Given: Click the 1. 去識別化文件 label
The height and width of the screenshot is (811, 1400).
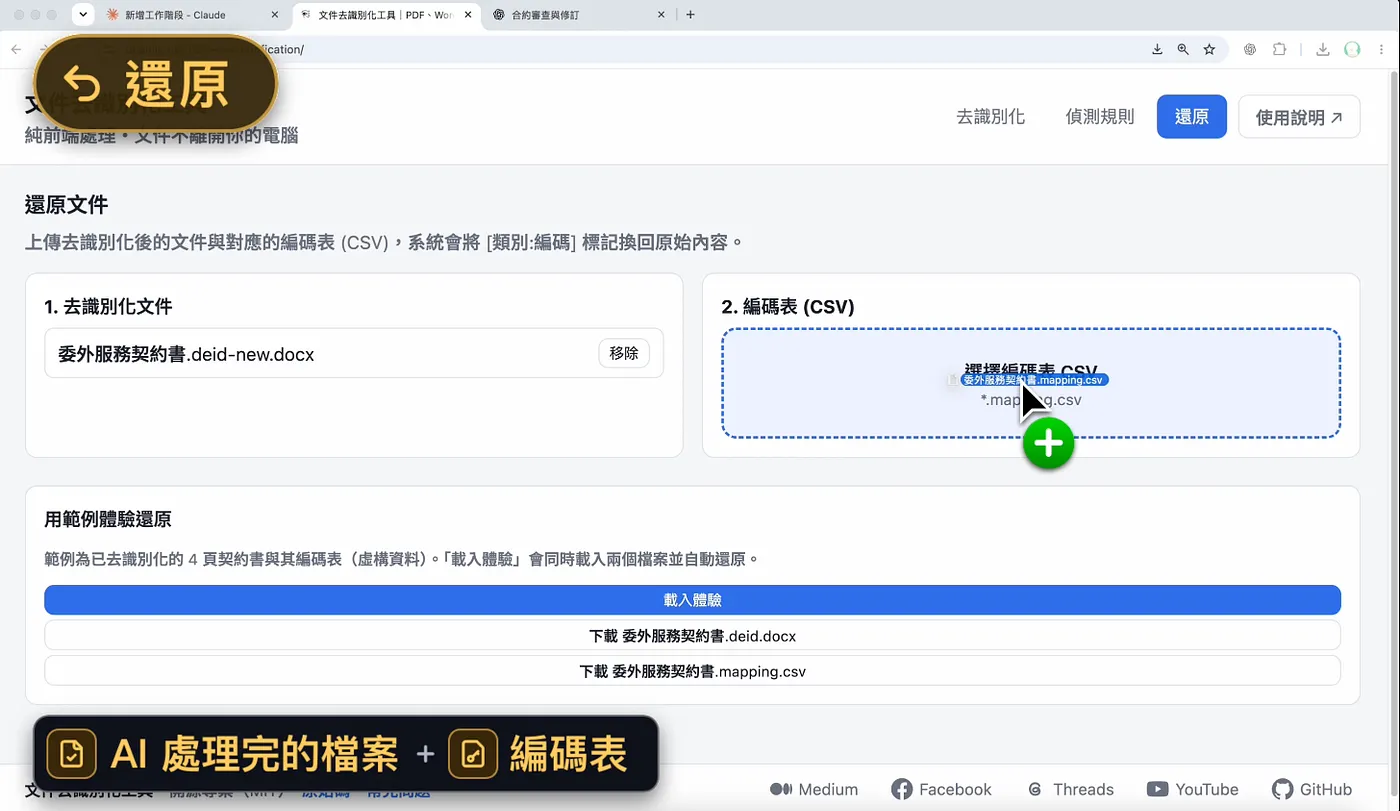Looking at the screenshot, I should tap(108, 307).
